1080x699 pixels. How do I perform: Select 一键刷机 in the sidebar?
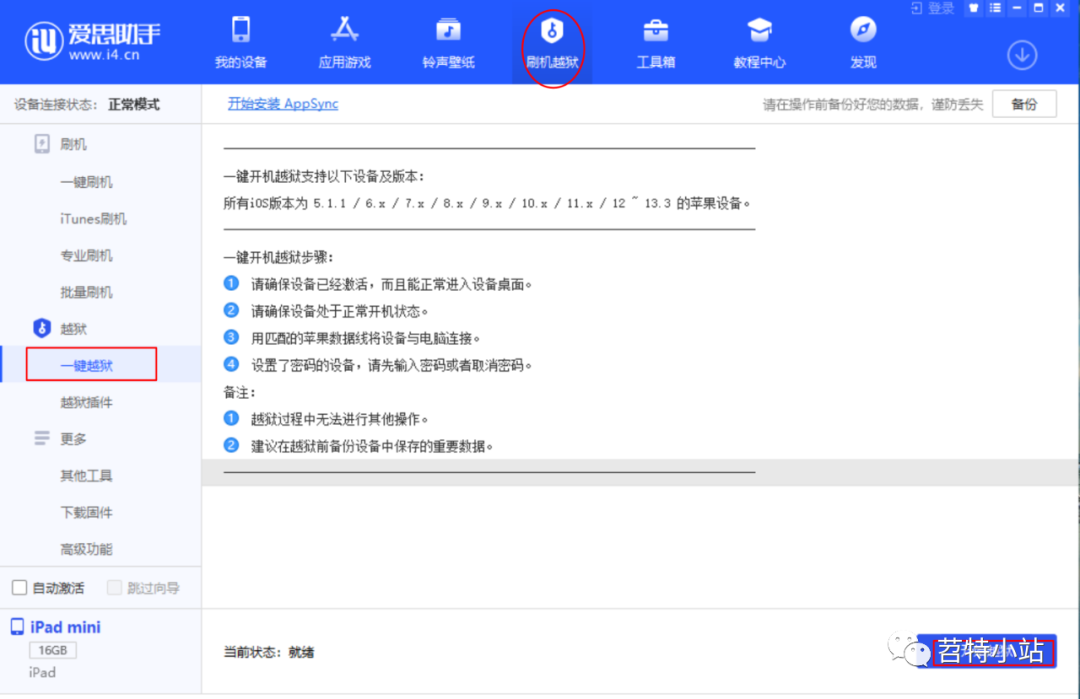click(x=86, y=182)
